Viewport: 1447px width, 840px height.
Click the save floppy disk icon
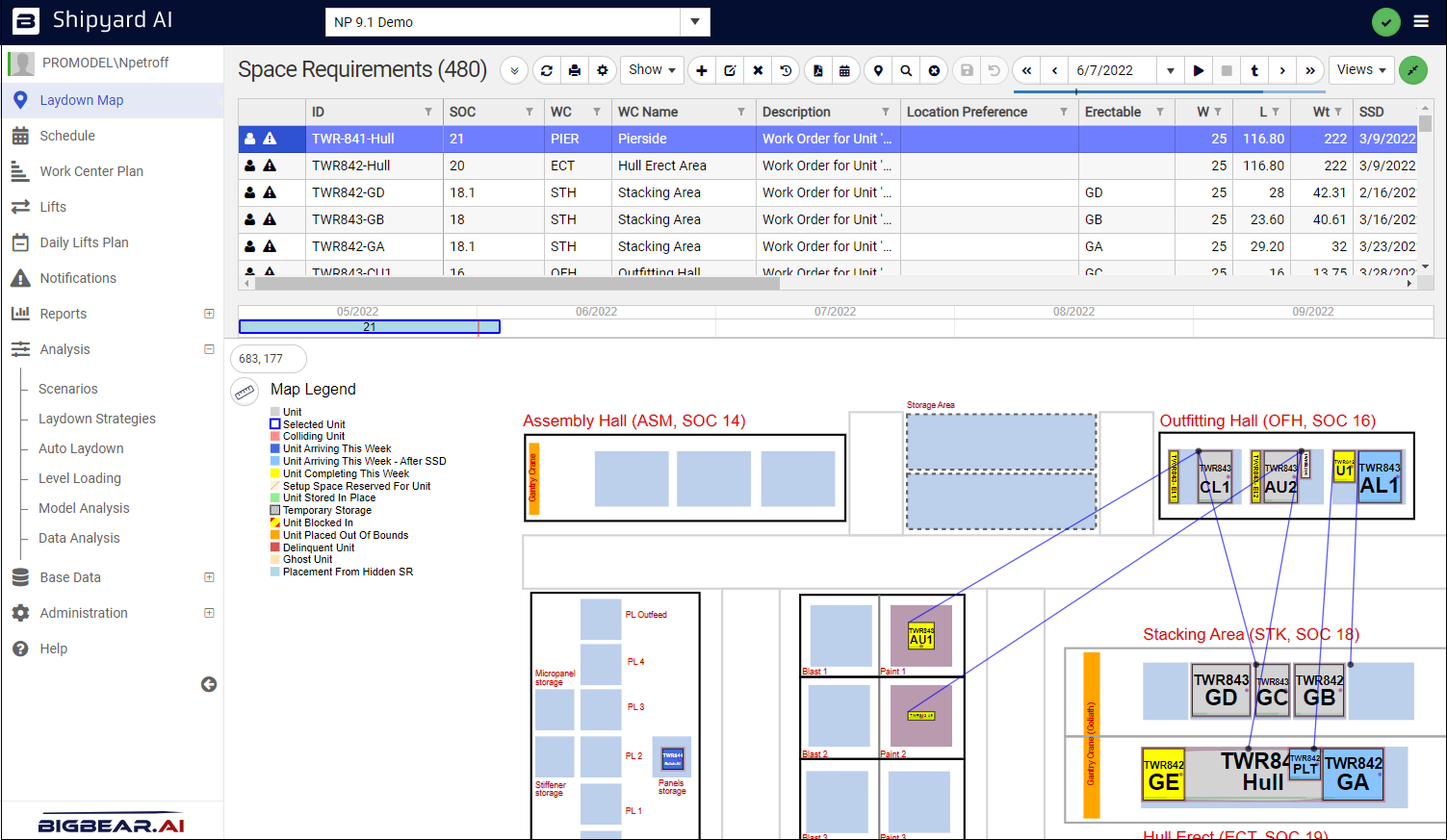click(967, 70)
